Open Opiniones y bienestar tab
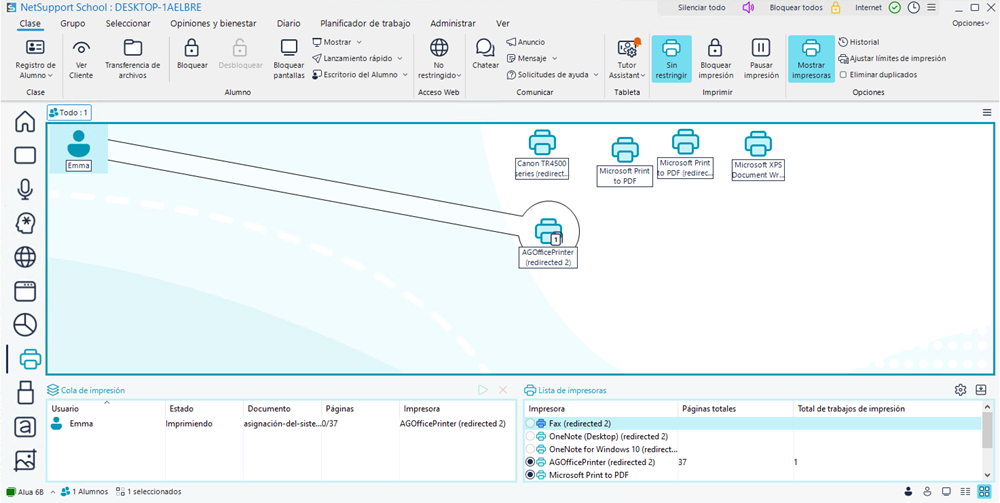 coord(213,24)
